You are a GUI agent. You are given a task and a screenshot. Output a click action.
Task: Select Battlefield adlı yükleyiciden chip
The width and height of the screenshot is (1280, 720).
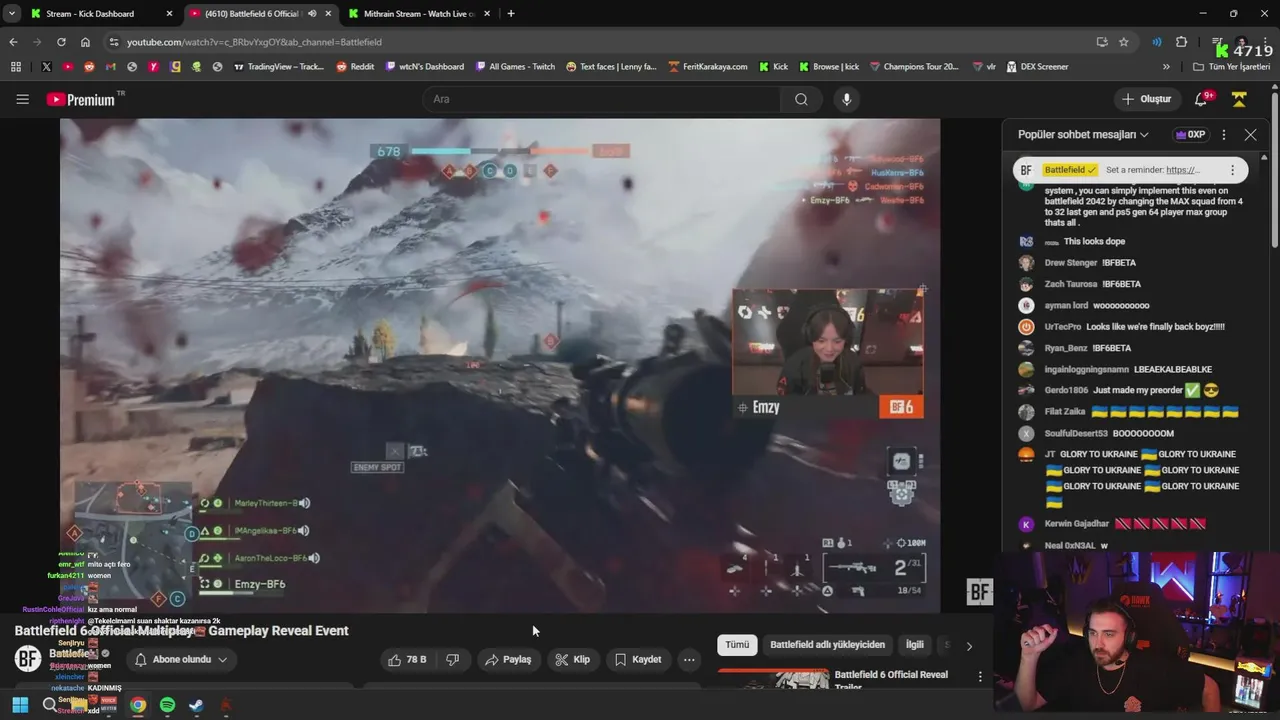point(827,645)
